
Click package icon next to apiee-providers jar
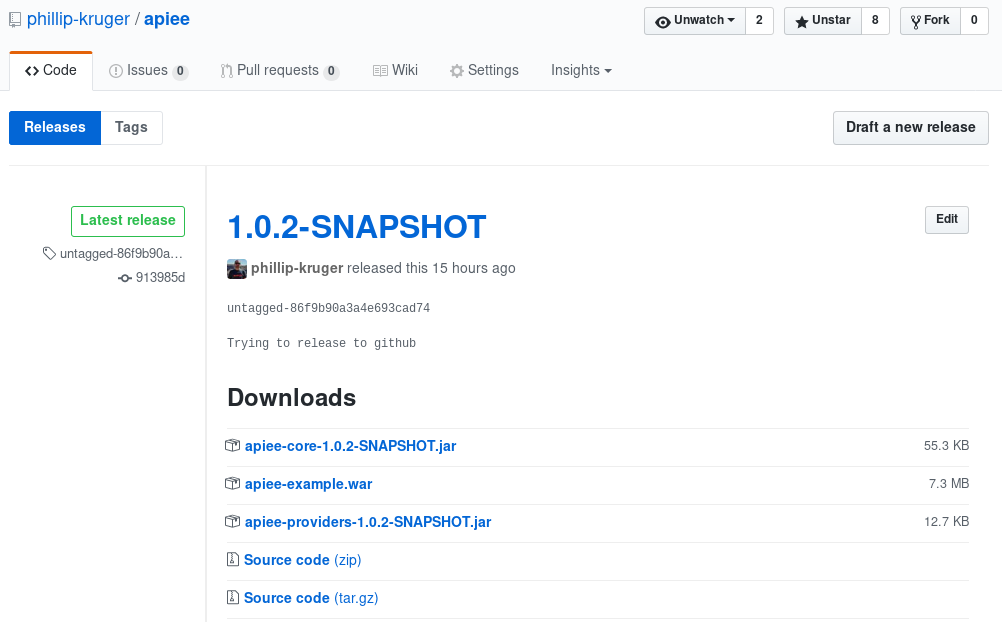(233, 522)
